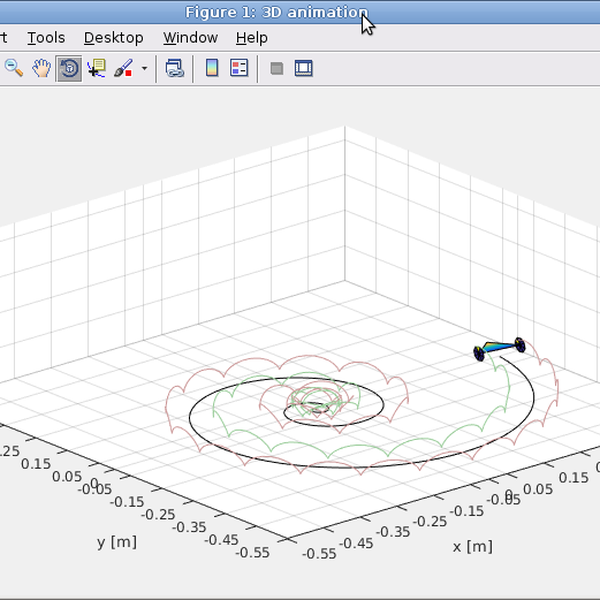Expand the Brush color dropdown arrow
This screenshot has height=600, width=600.
click(144, 69)
